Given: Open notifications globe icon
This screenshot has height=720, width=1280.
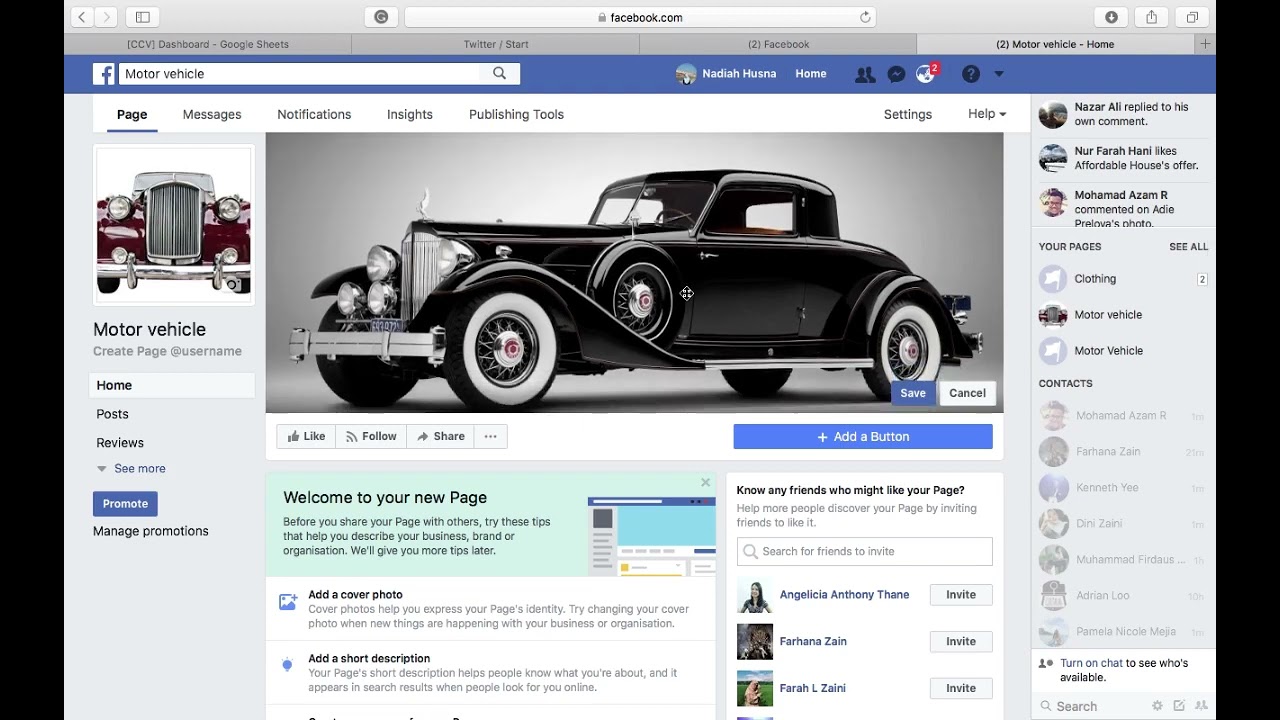Looking at the screenshot, I should pos(925,75).
